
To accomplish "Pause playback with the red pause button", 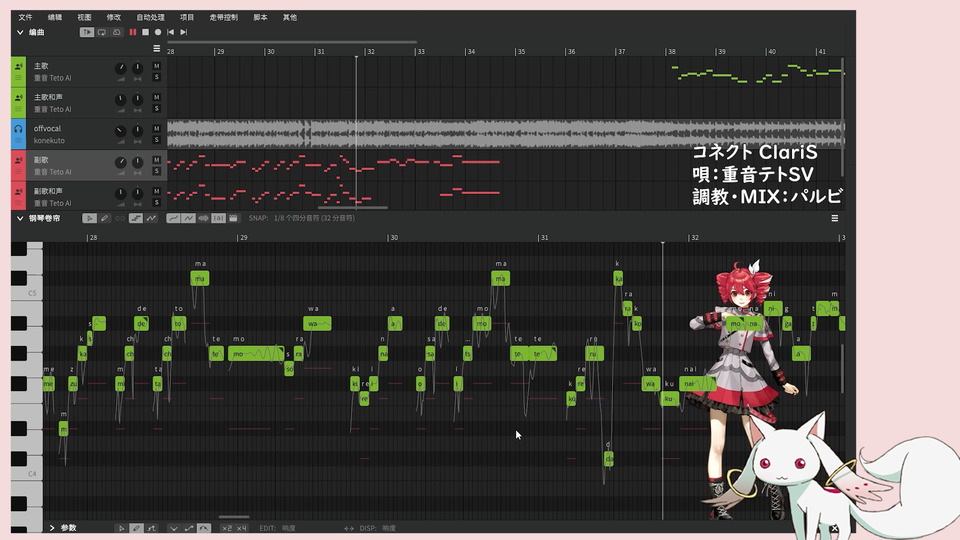I will coord(132,32).
